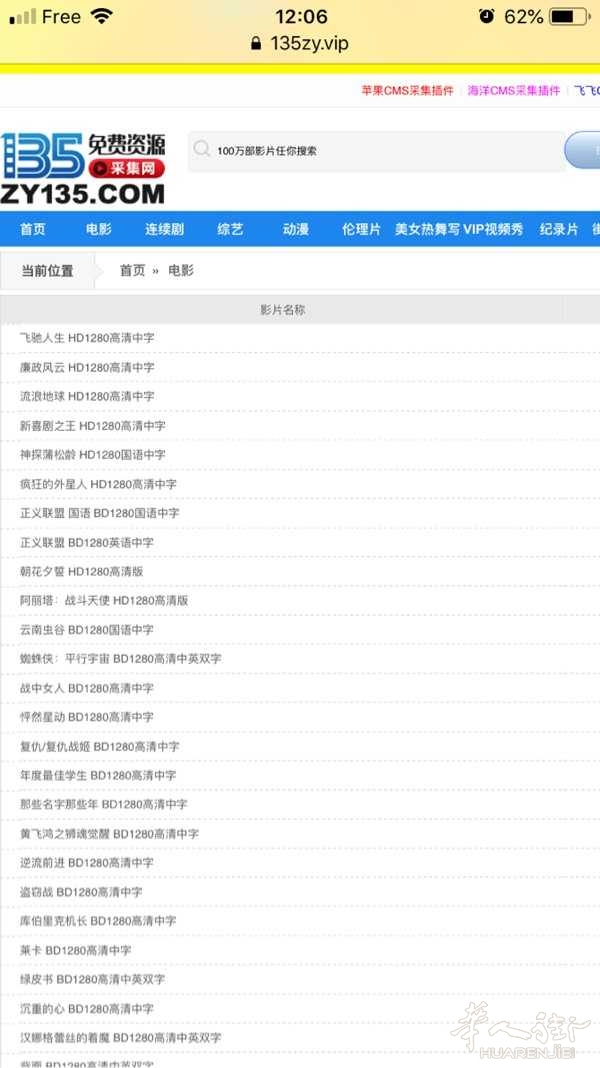Tap the Wi-Fi status icon
The height and width of the screenshot is (1068, 600).
point(102,16)
